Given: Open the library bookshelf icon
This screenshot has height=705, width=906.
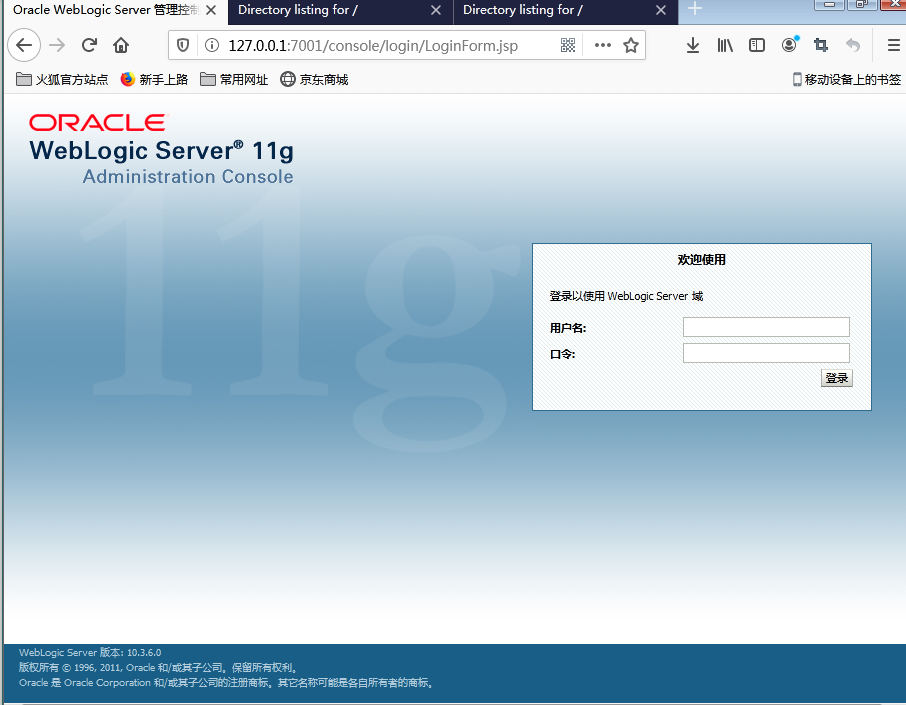Looking at the screenshot, I should click(x=725, y=45).
